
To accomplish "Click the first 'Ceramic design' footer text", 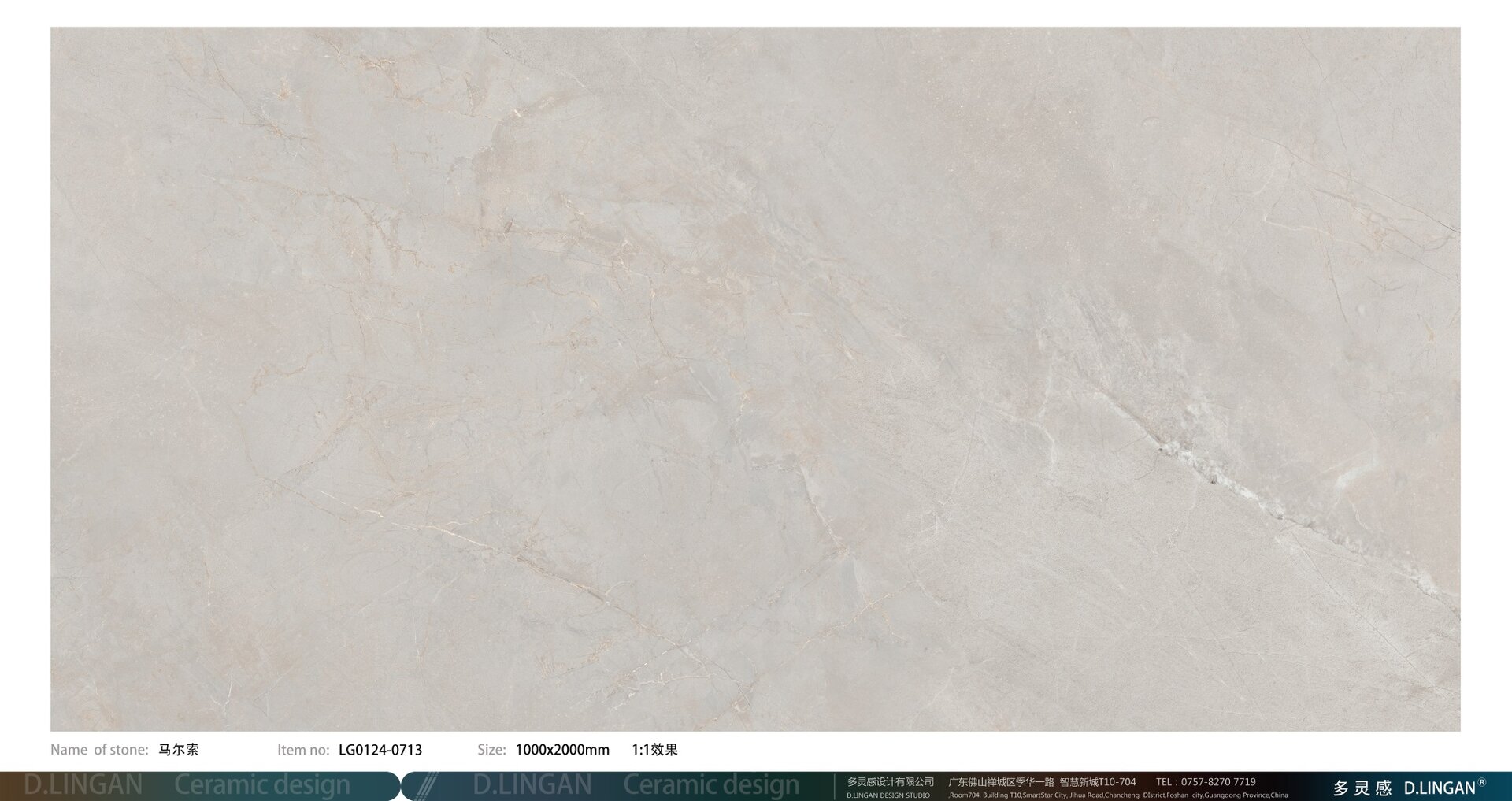I will point(261,785).
